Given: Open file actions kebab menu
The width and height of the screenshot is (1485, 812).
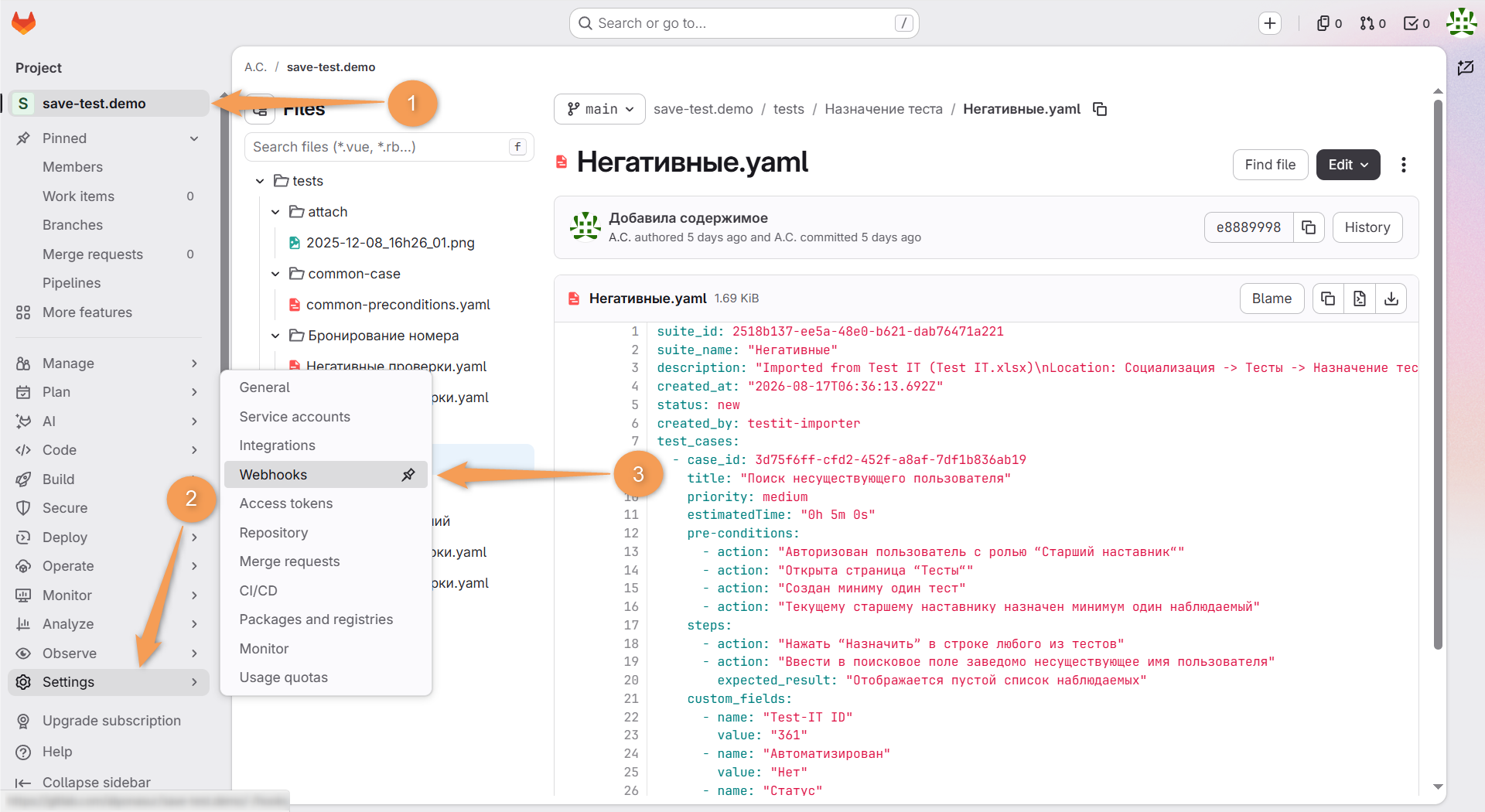Looking at the screenshot, I should point(1403,165).
